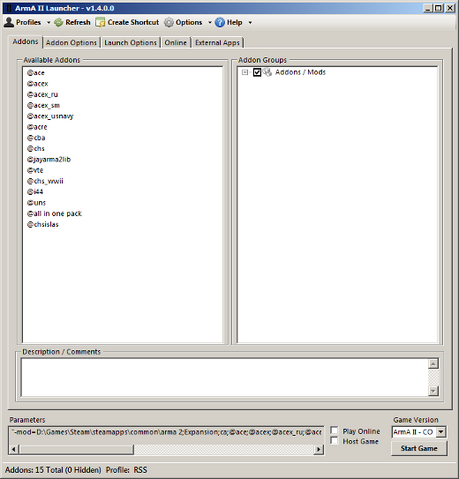Open the Online tab
The width and height of the screenshot is (459, 479).
(x=176, y=42)
